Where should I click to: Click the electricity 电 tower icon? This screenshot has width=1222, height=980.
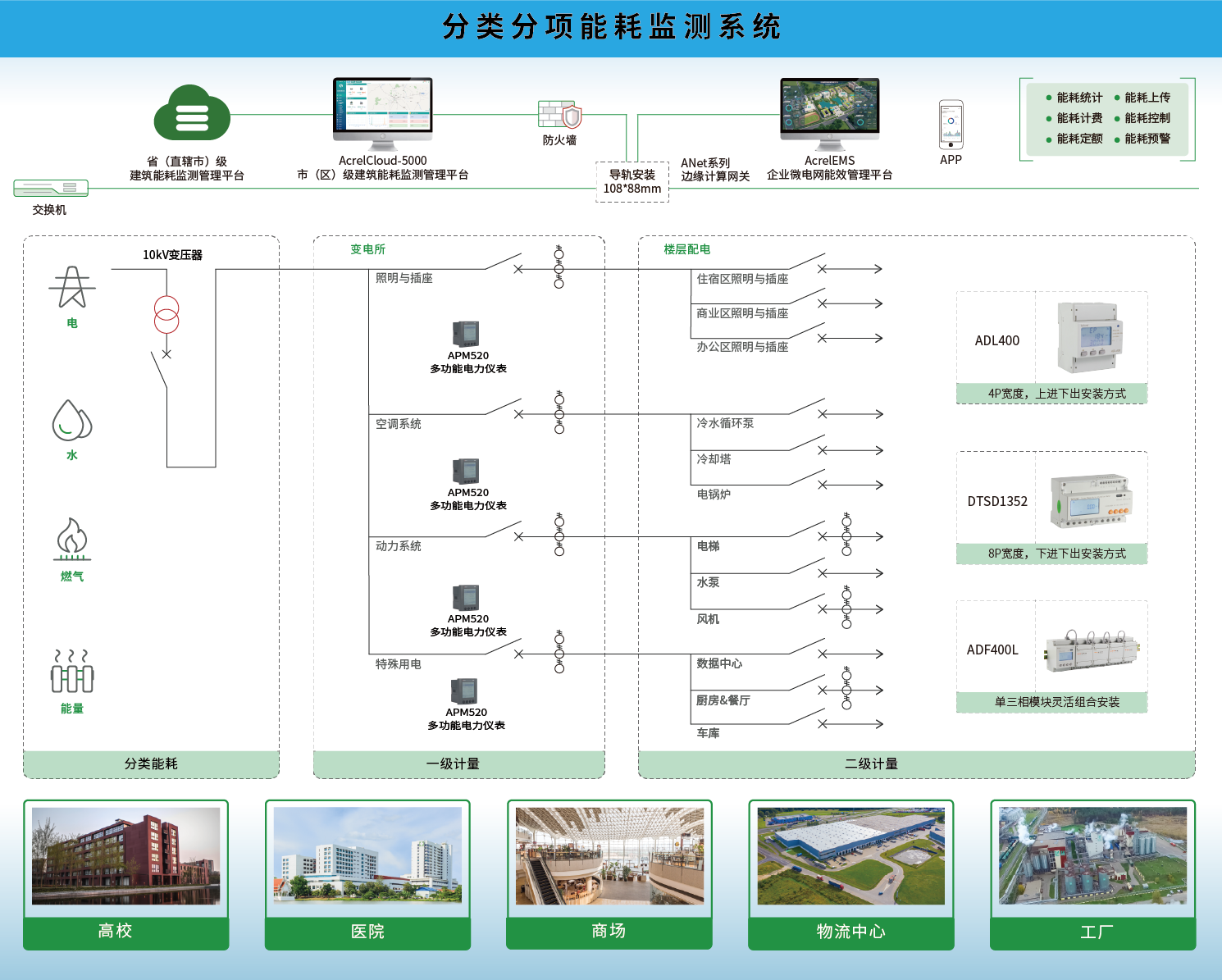tap(72, 287)
